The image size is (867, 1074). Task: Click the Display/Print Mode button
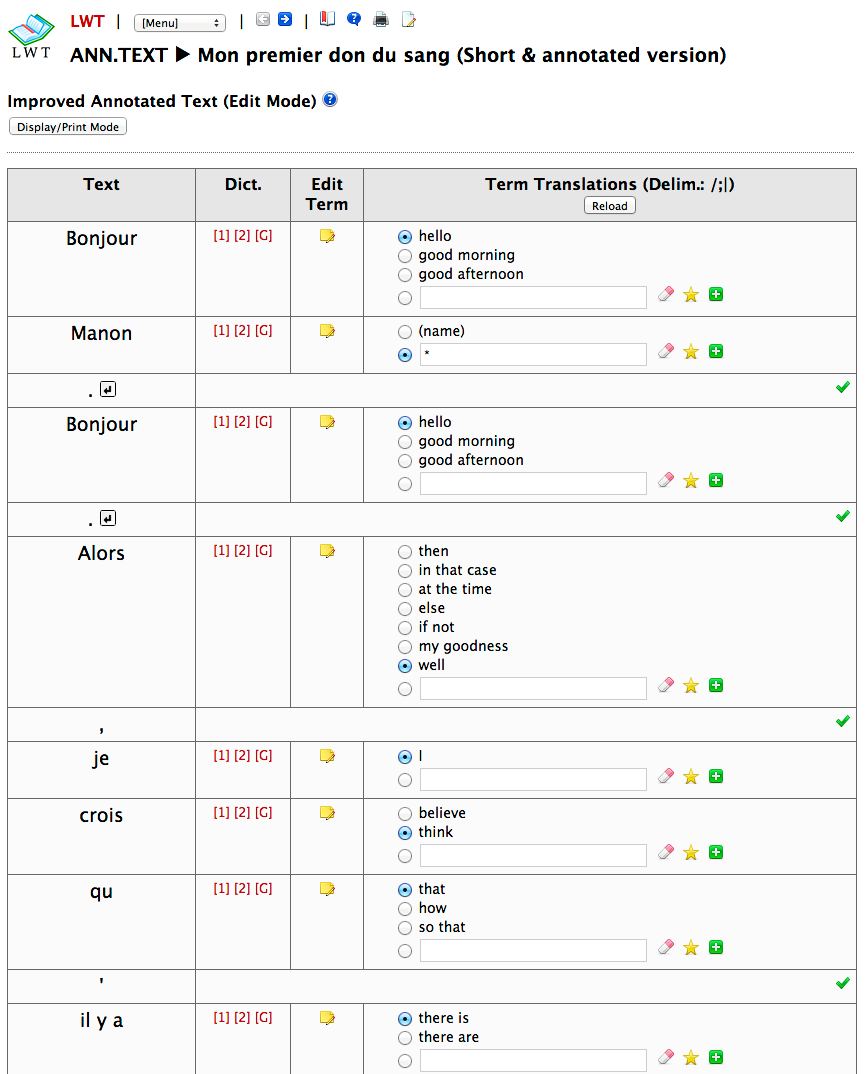pyautogui.click(x=68, y=127)
